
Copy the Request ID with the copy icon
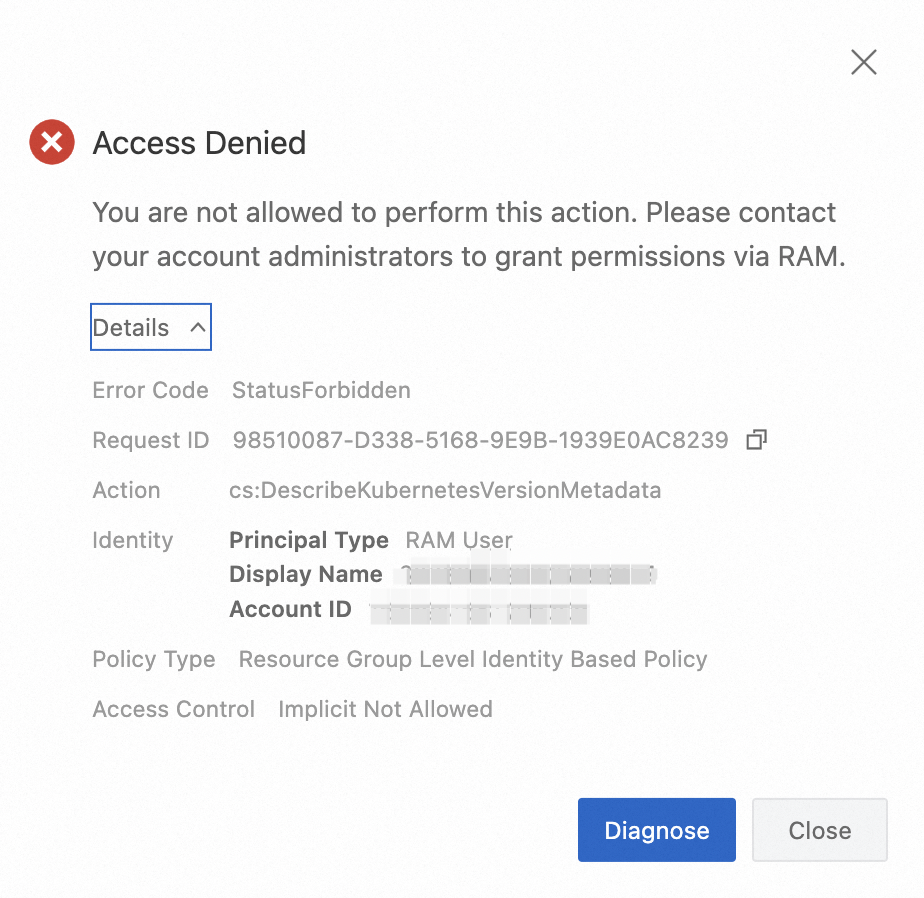click(756, 440)
